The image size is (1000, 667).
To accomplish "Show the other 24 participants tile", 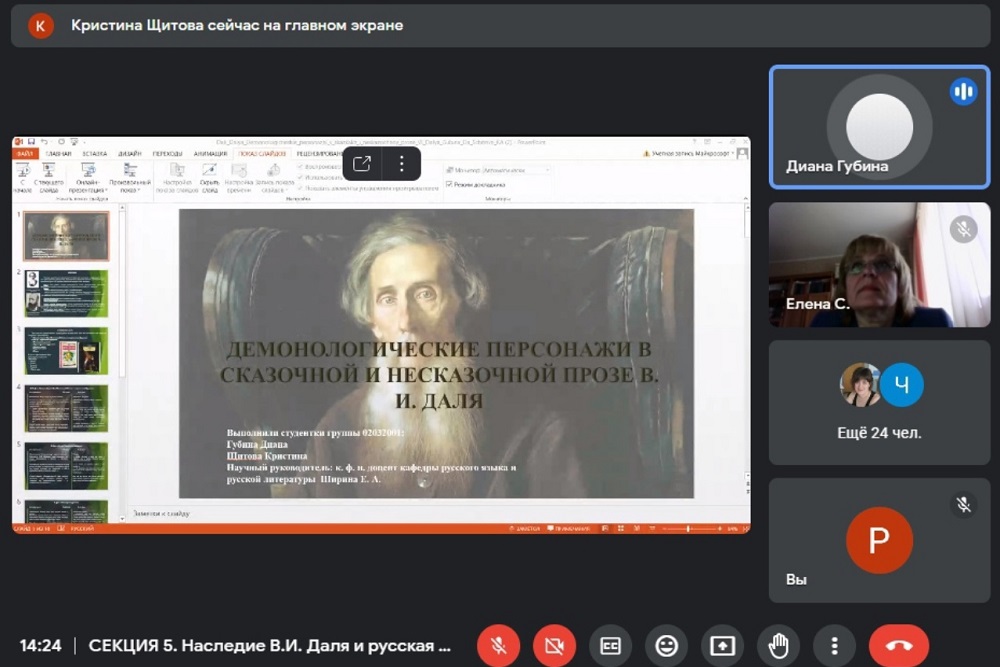I will coord(879,402).
